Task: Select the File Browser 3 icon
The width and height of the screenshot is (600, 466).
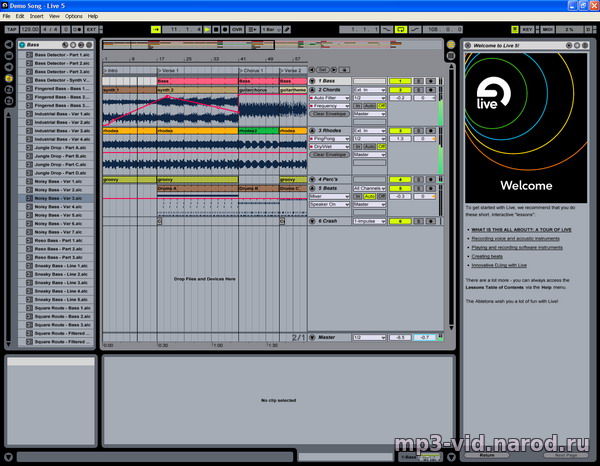Action: click(9, 101)
